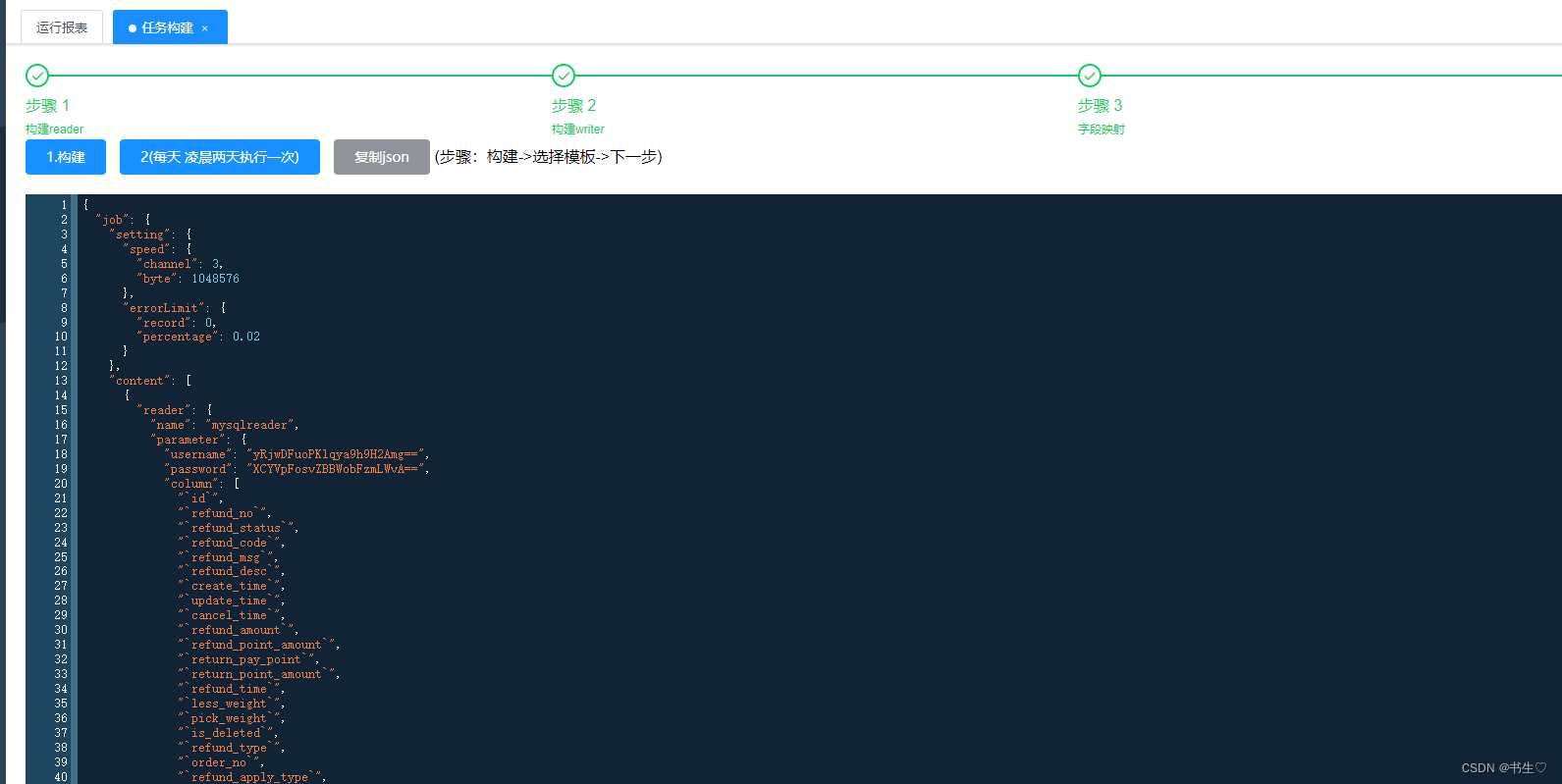Viewport: 1562px width, 784px height.
Task: Click the percentage value 0.02
Action: pos(246,337)
